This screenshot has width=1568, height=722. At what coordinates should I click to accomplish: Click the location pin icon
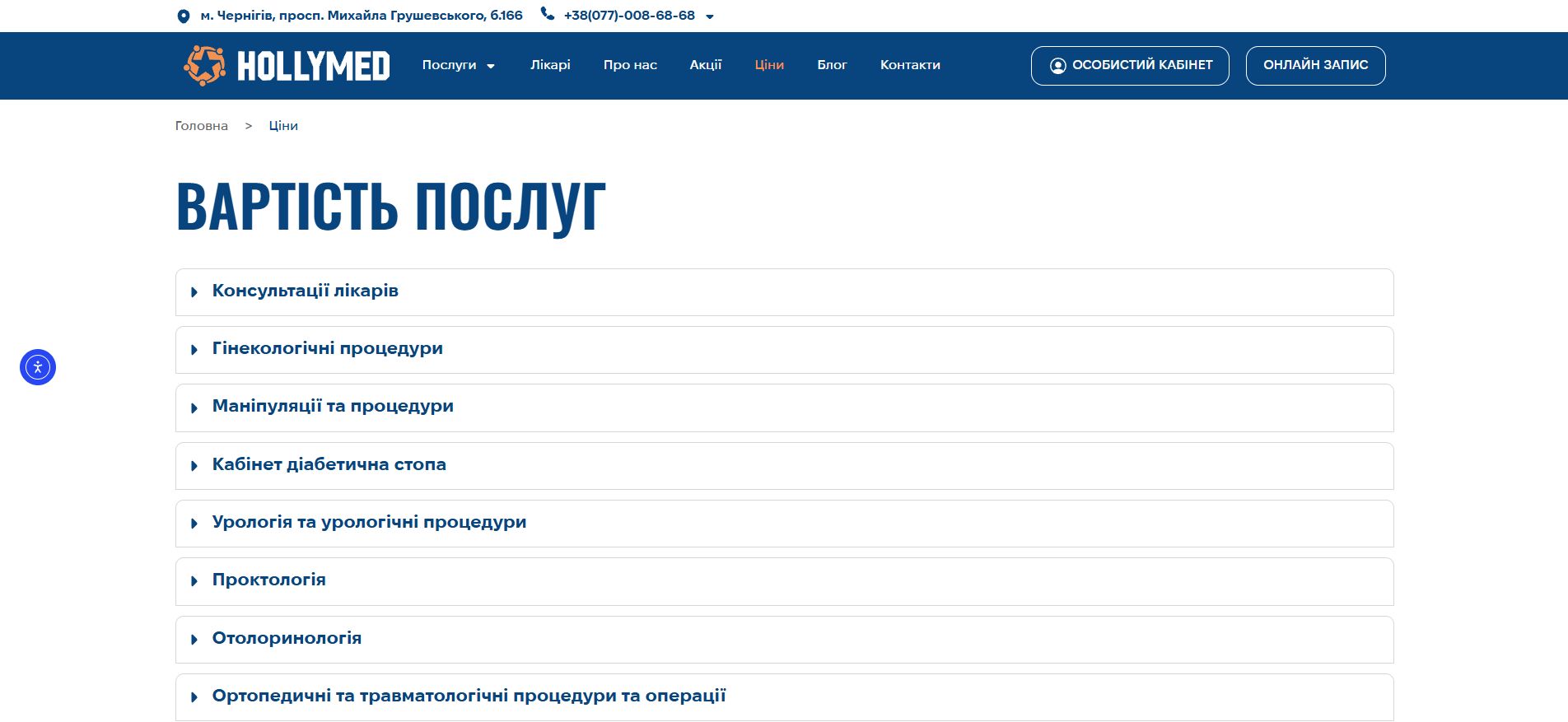click(x=183, y=16)
